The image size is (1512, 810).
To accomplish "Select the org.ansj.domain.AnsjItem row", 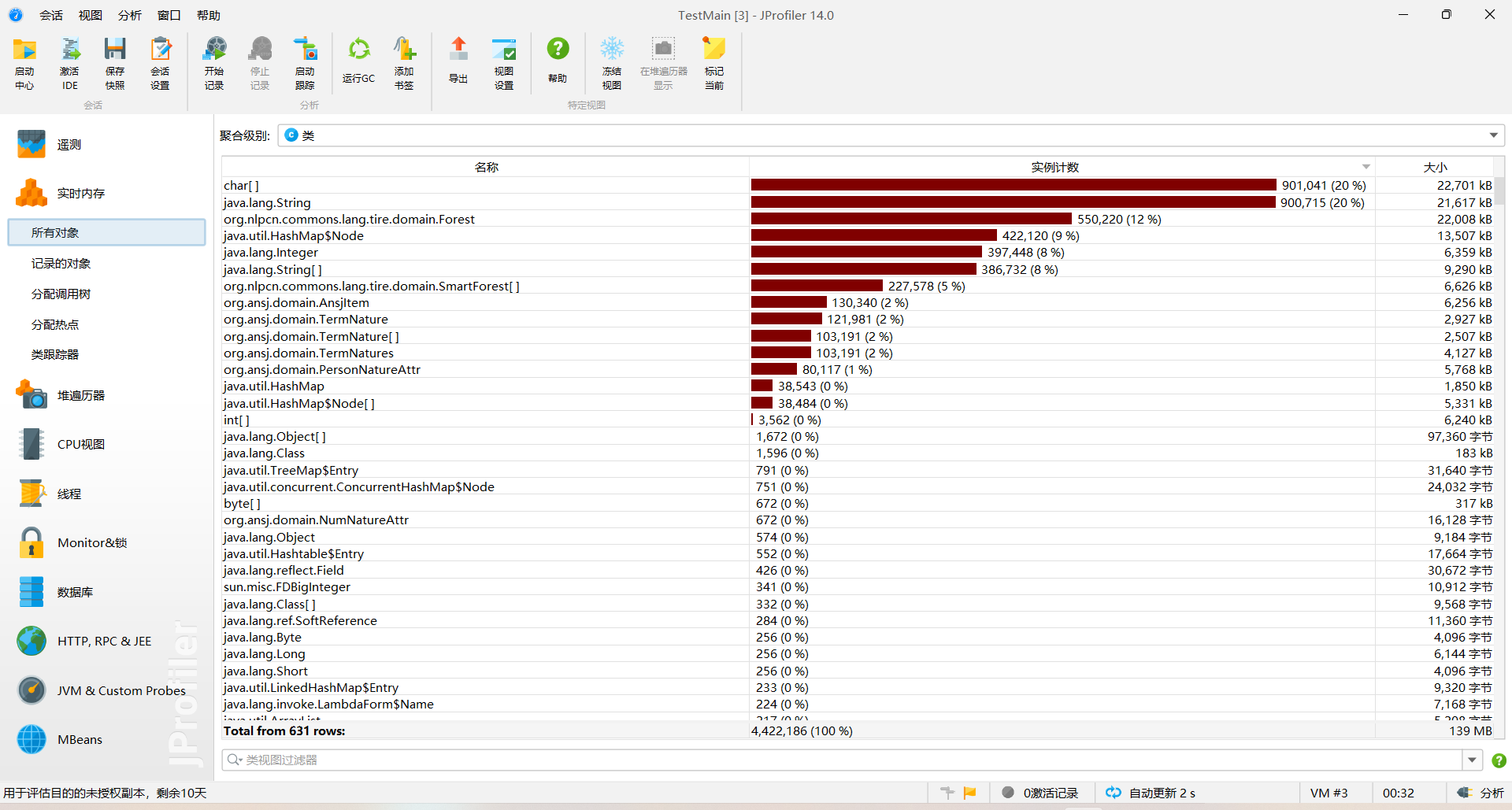I will [x=857, y=302].
